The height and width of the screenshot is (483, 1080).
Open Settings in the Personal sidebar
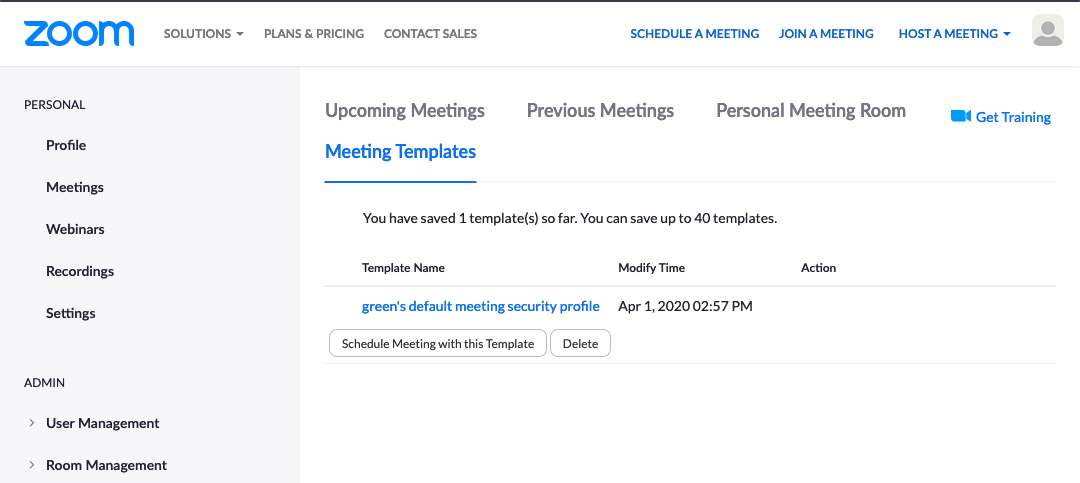click(71, 313)
